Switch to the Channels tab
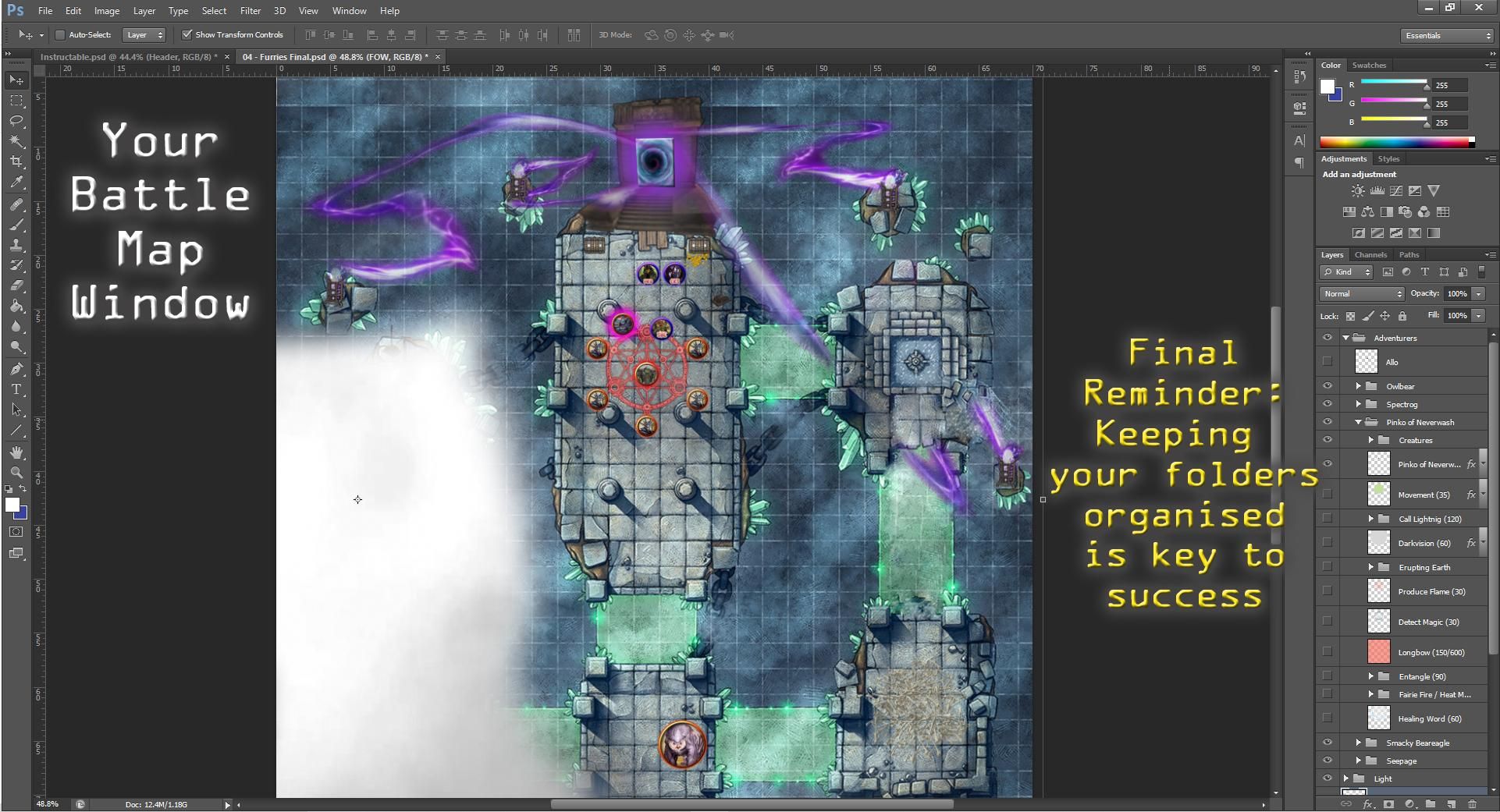The image size is (1500, 812). 1370,254
